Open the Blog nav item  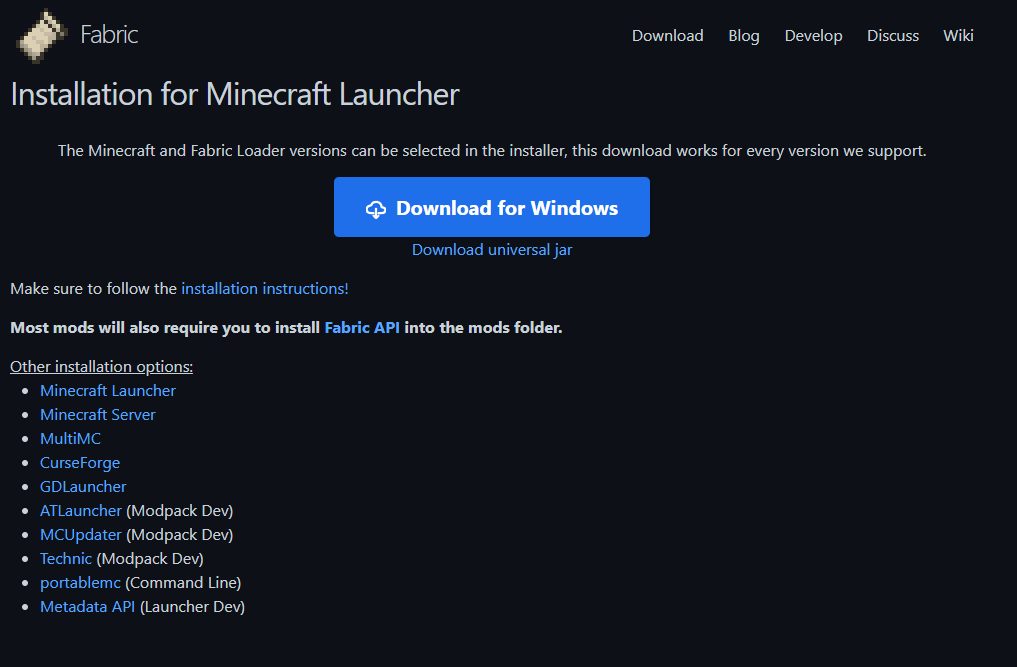pyautogui.click(x=743, y=36)
